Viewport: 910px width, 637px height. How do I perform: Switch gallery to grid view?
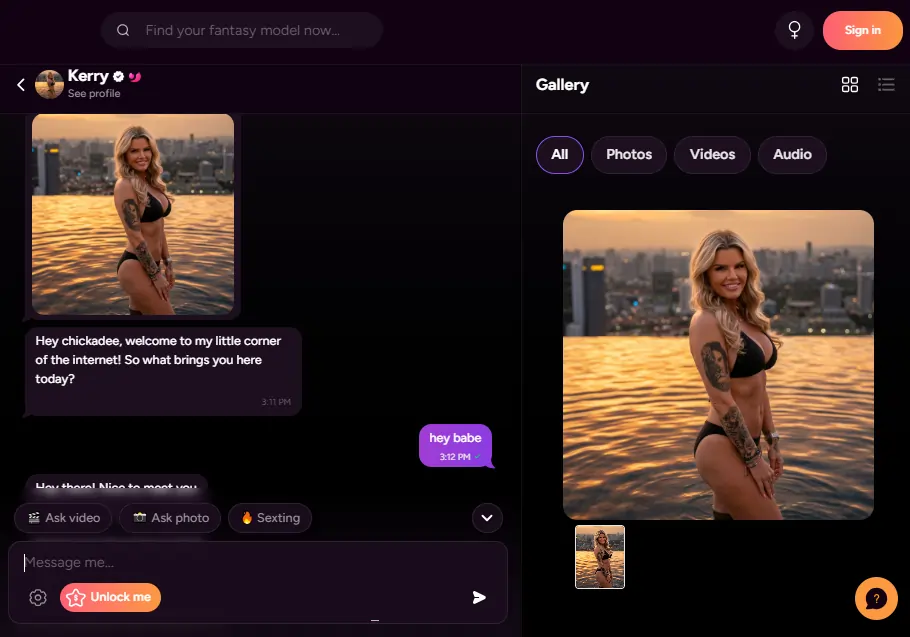coord(850,85)
